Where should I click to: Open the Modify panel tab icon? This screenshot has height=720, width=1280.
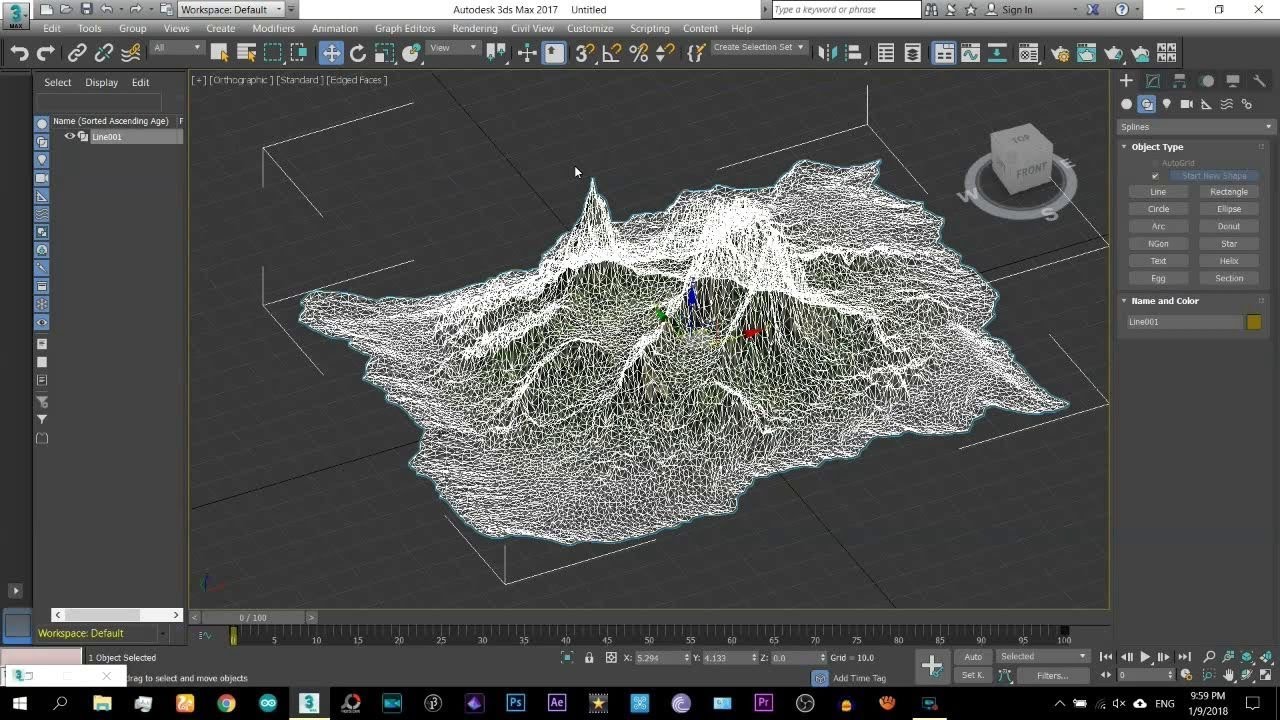(x=1153, y=81)
